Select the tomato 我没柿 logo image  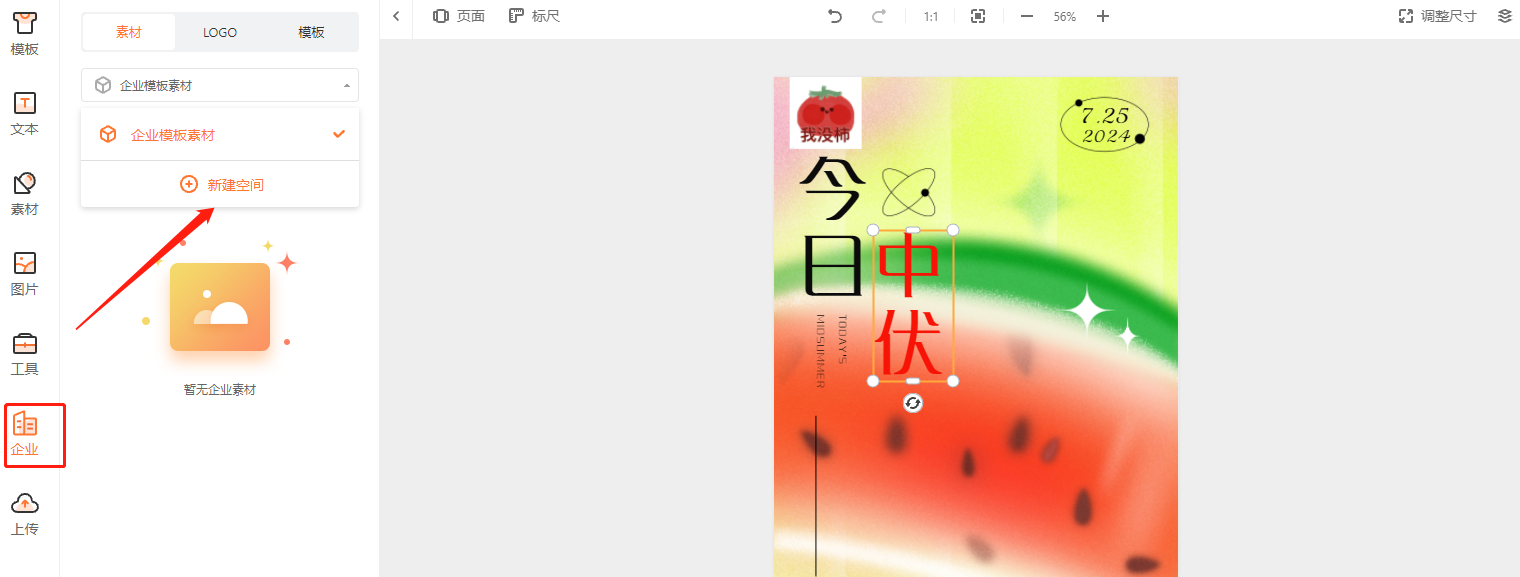click(x=825, y=113)
